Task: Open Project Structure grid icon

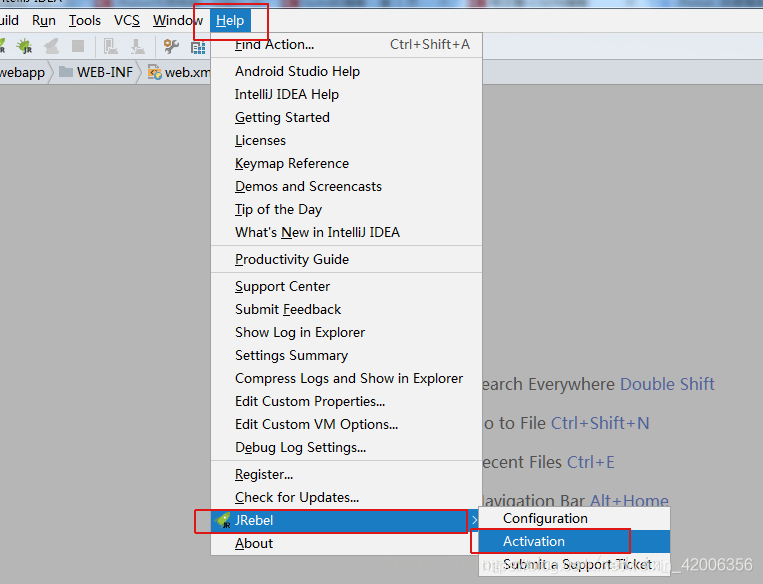Action: [x=198, y=48]
